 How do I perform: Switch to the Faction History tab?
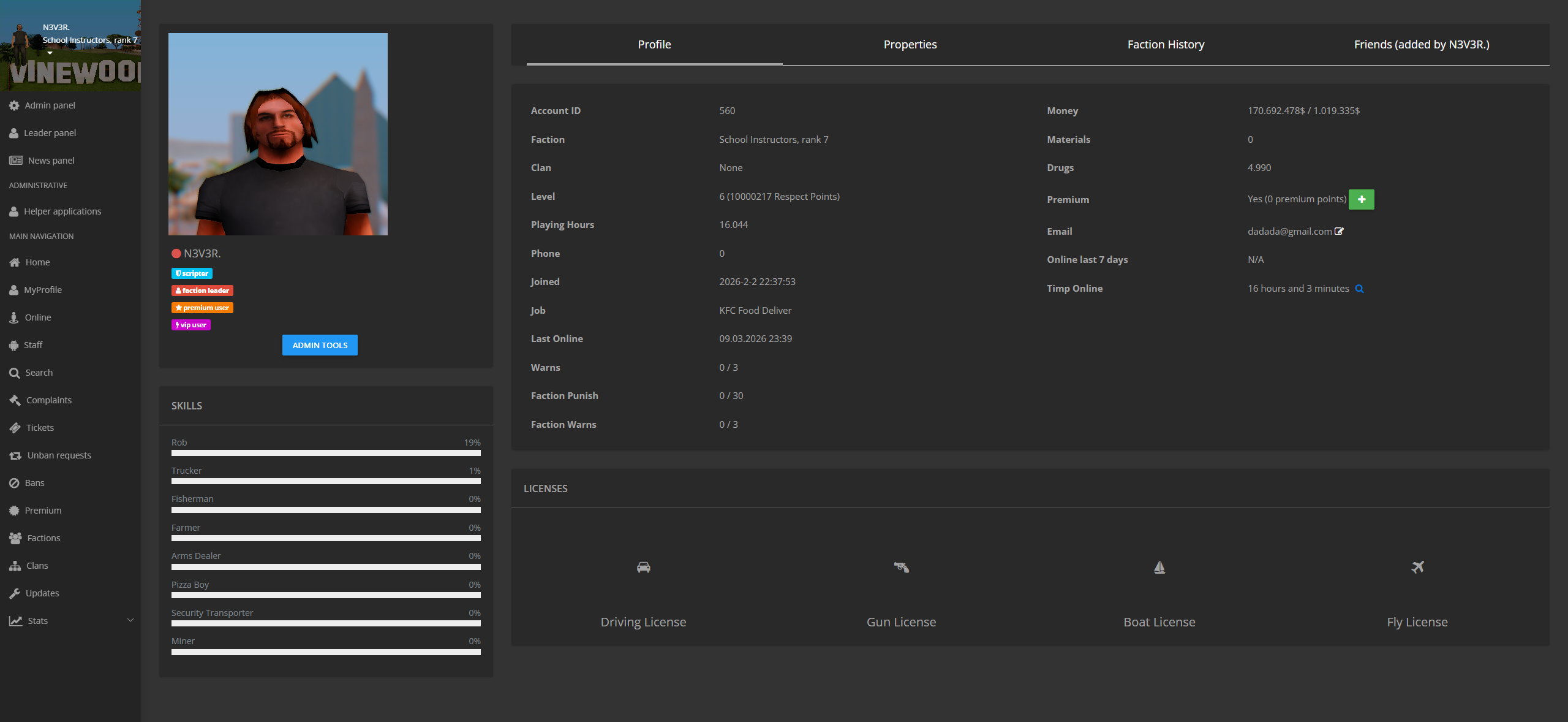(1166, 45)
